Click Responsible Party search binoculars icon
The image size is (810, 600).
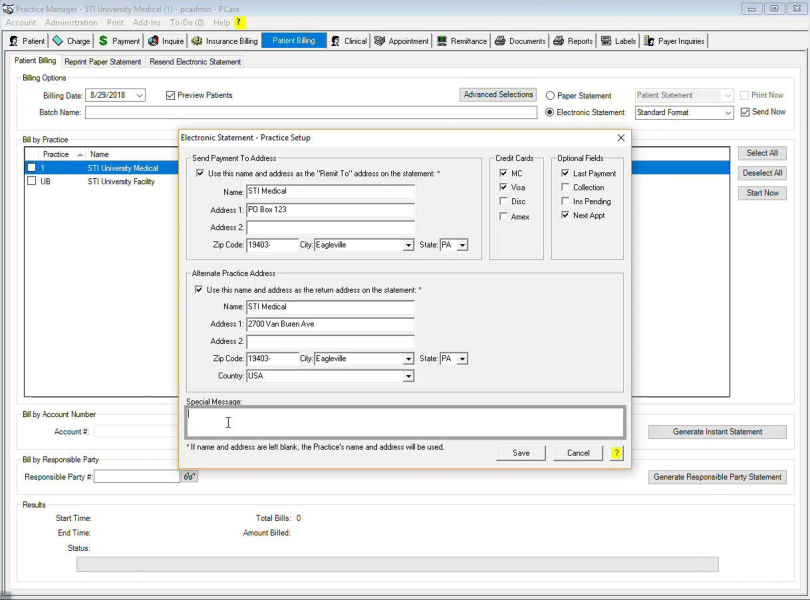tap(190, 477)
